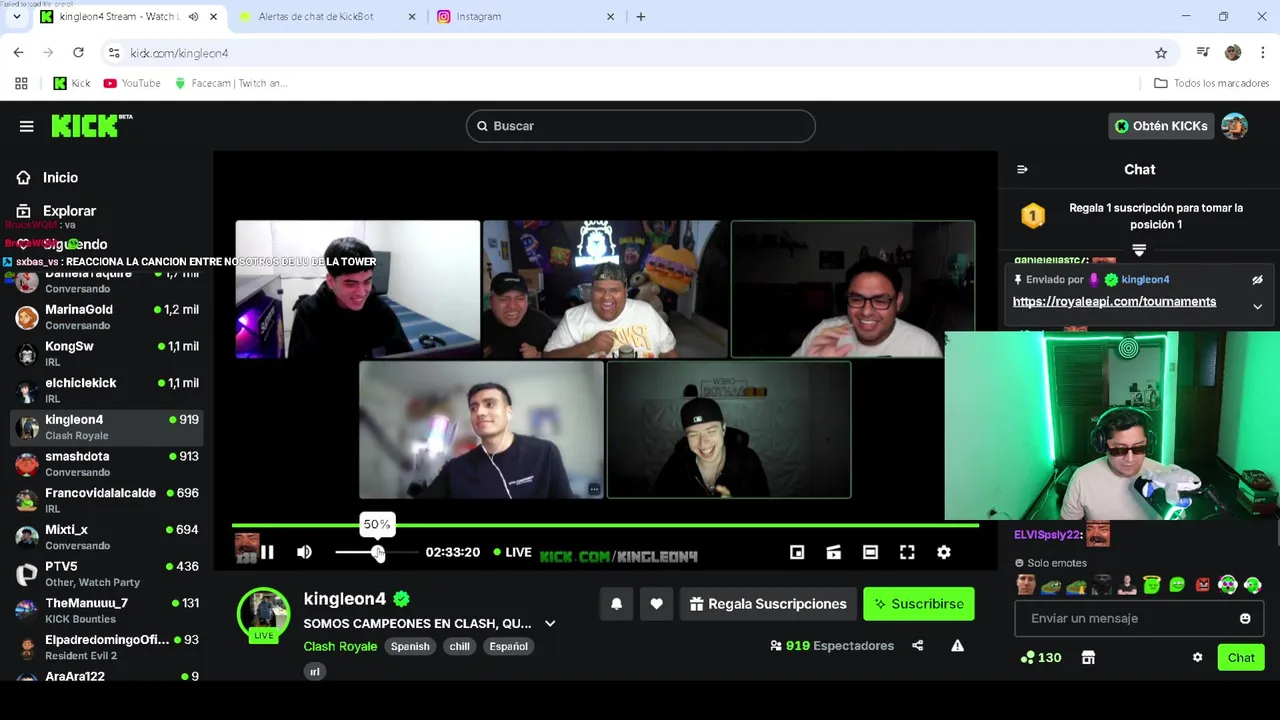
Task: Adjust the volume slider at 50%
Action: (x=377, y=552)
